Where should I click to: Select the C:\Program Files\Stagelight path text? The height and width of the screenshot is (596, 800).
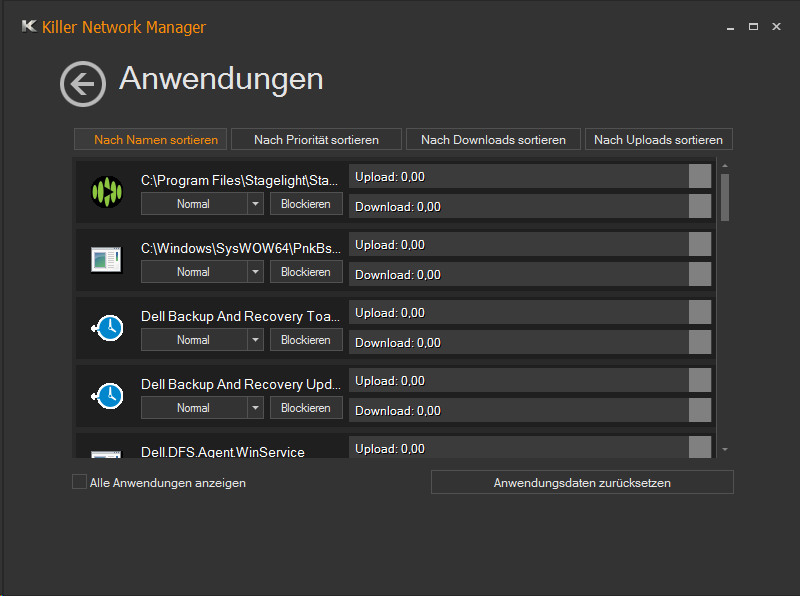239,180
